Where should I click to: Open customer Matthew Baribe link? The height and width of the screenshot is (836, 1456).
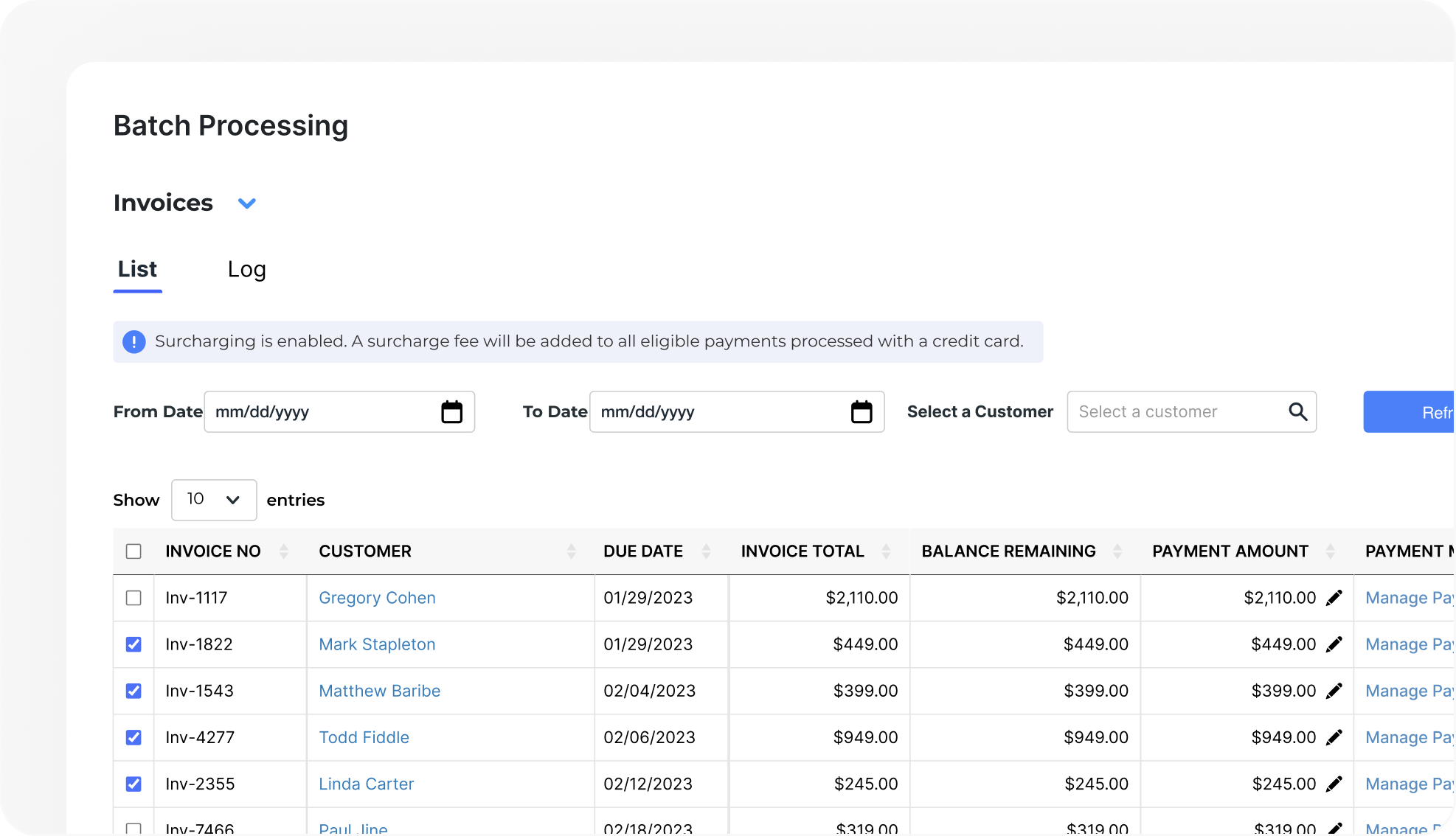[x=379, y=691]
